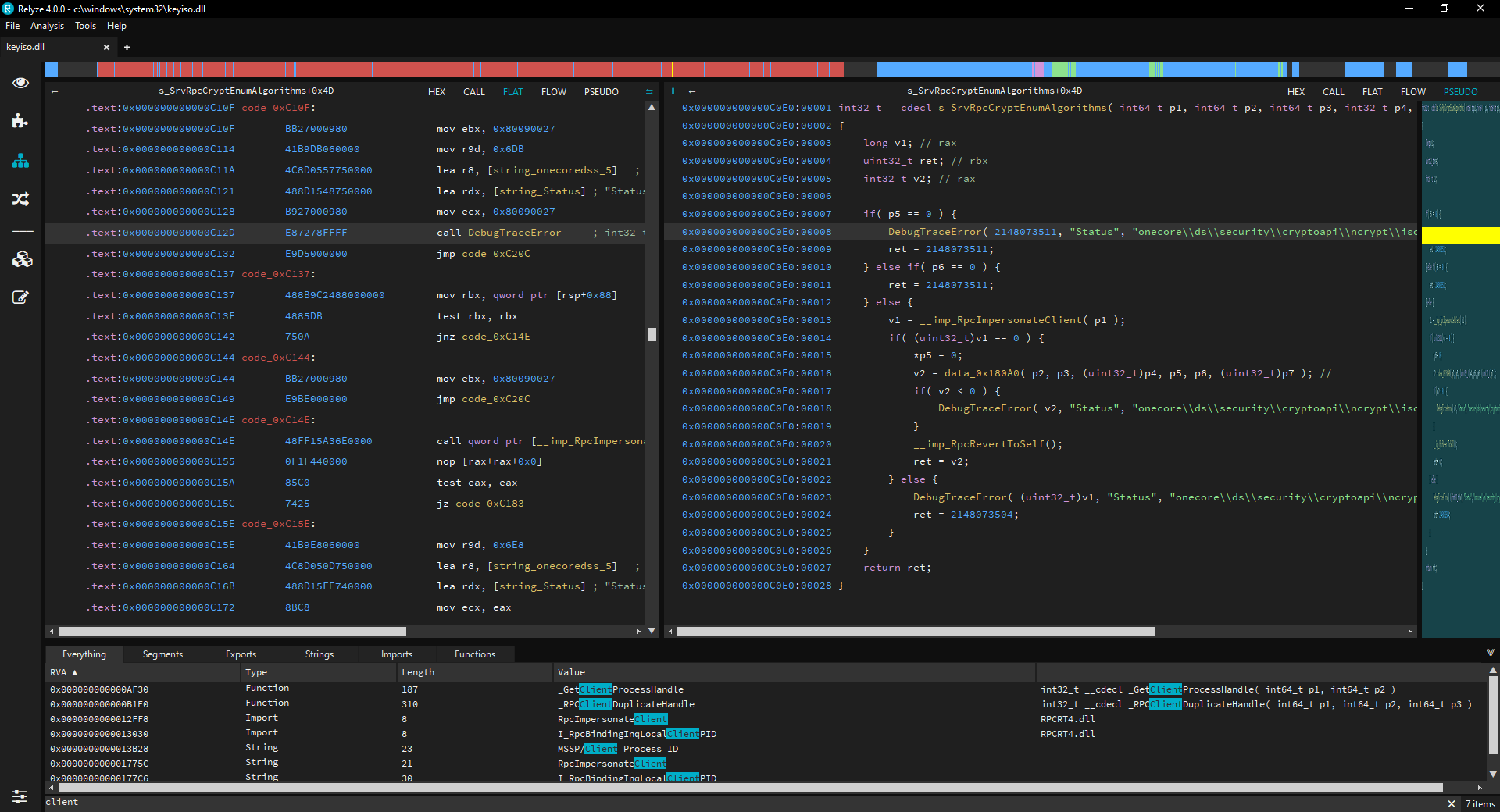Image resolution: width=1500 pixels, height=812 pixels.
Task: Open the Tools menu
Action: click(x=84, y=25)
